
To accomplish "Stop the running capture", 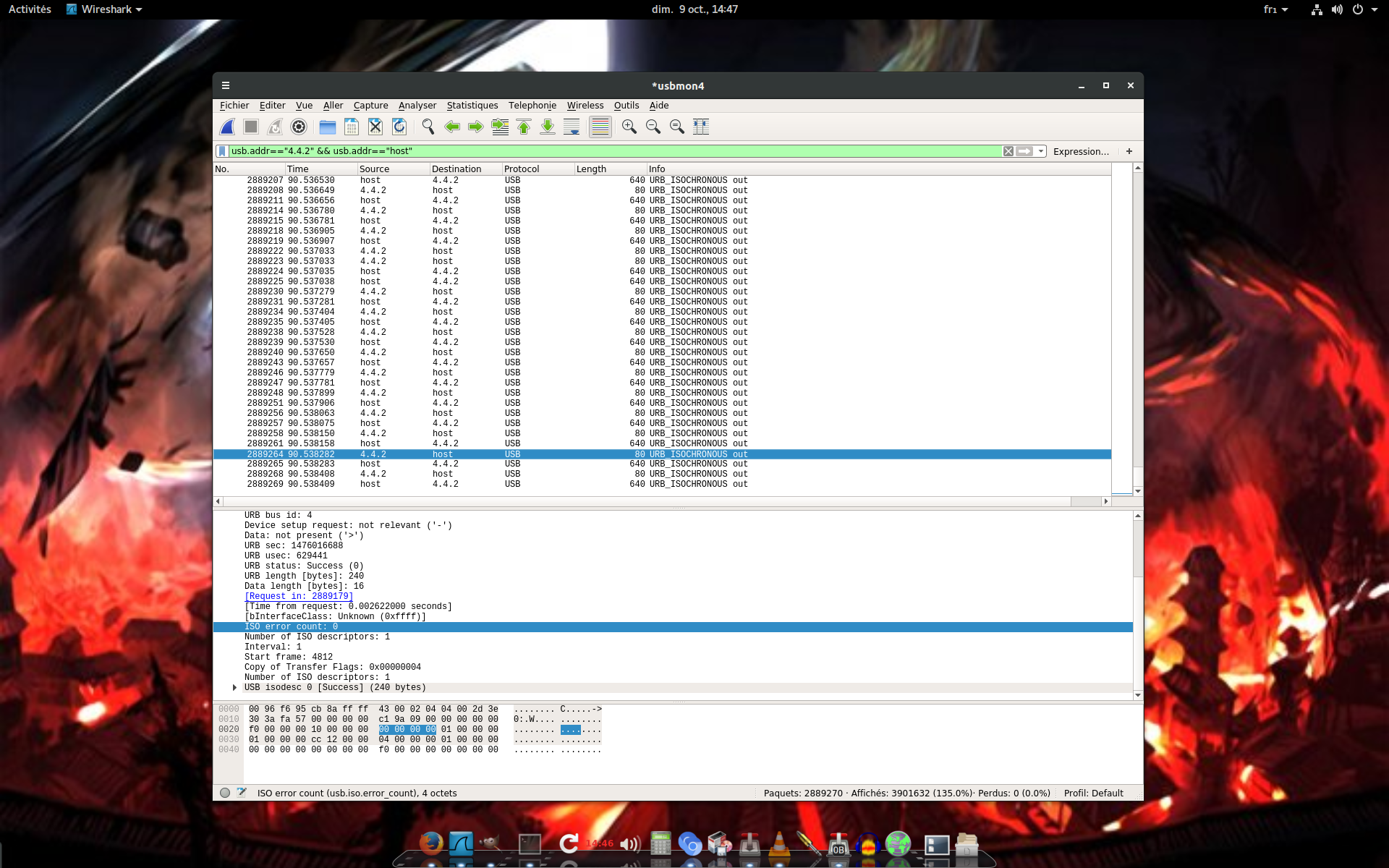I will pos(251,127).
